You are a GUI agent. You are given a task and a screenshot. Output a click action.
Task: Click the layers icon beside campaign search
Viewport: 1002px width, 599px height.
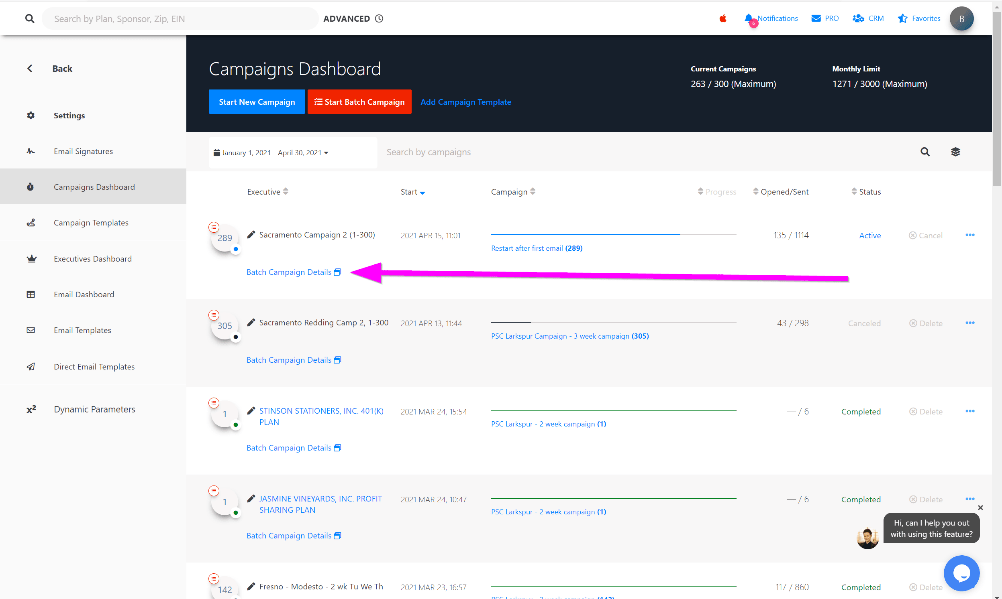pos(955,152)
